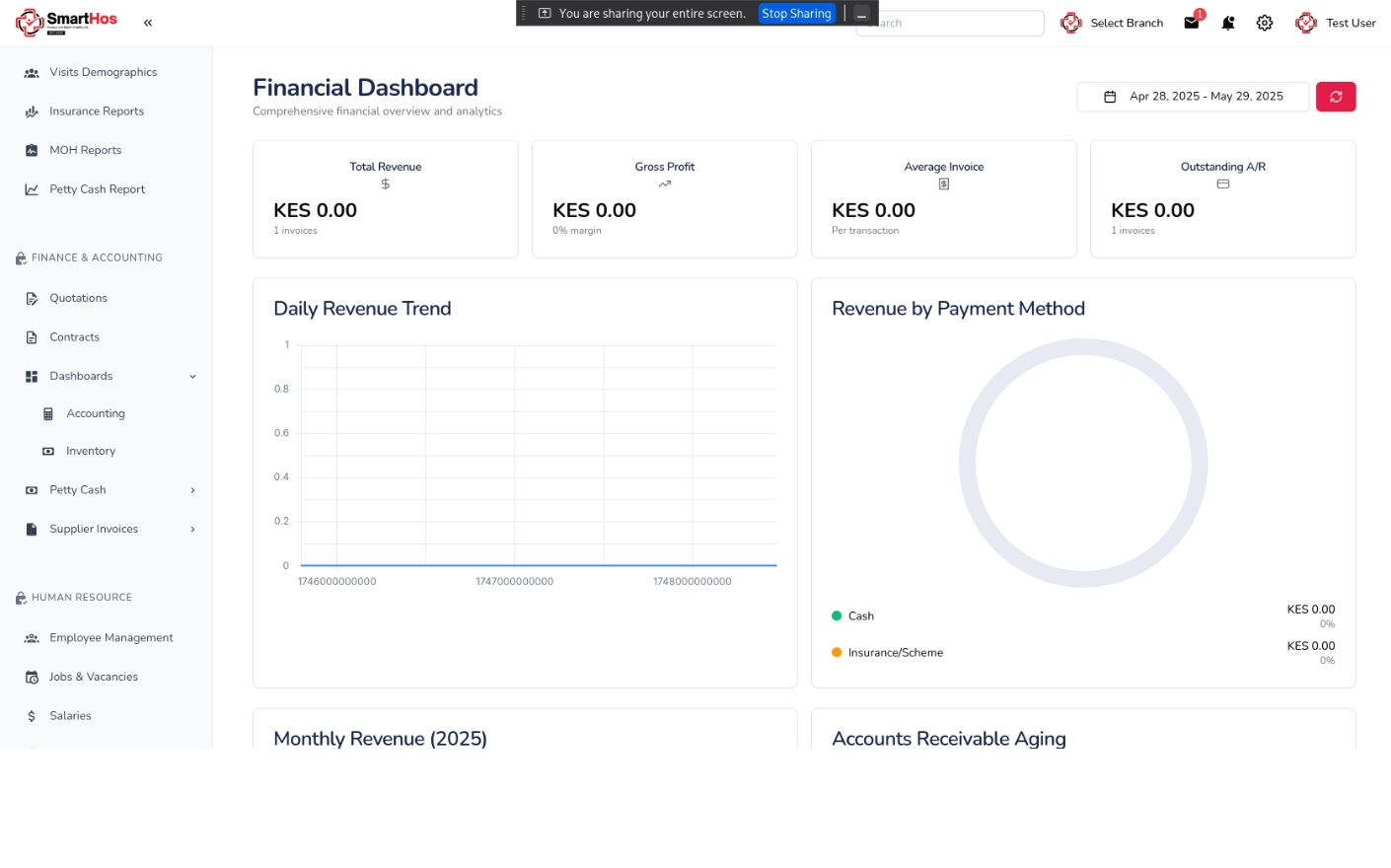This screenshot has height=868, width=1391.
Task: Click the SmartHos logo
Action: click(x=66, y=22)
